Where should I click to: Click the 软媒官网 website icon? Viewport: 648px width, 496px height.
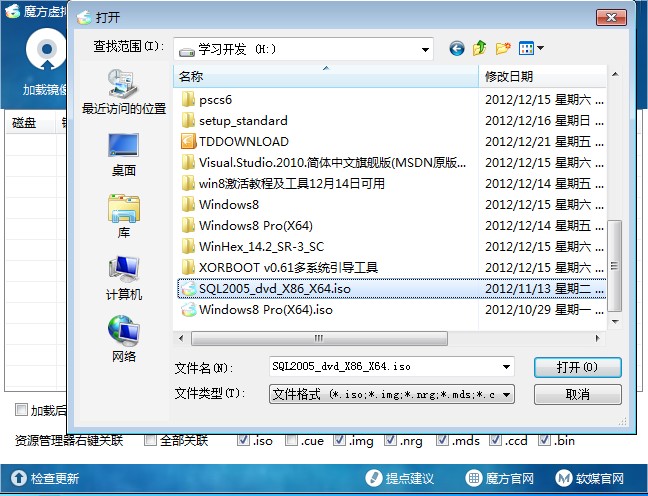(x=563, y=478)
